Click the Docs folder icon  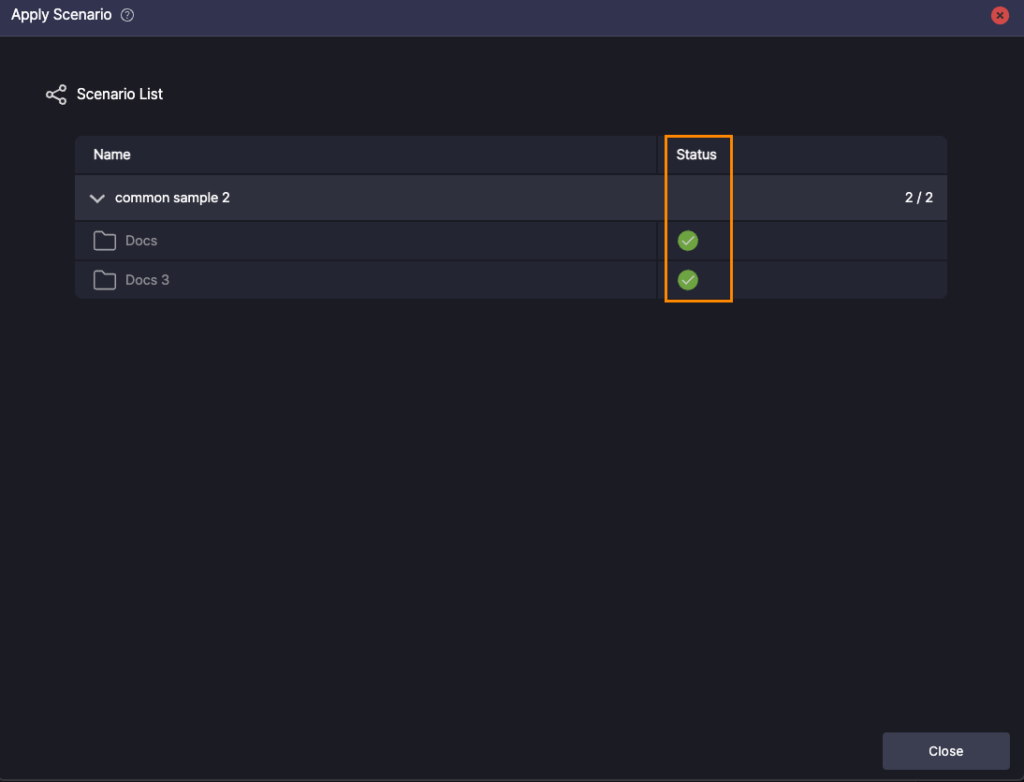point(105,241)
